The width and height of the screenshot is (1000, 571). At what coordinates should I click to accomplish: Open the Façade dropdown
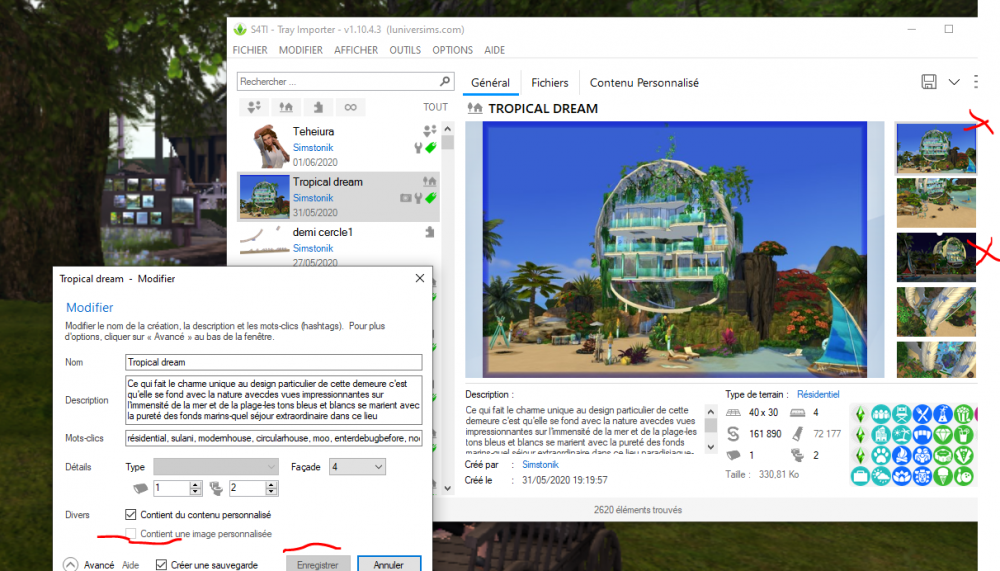357,467
